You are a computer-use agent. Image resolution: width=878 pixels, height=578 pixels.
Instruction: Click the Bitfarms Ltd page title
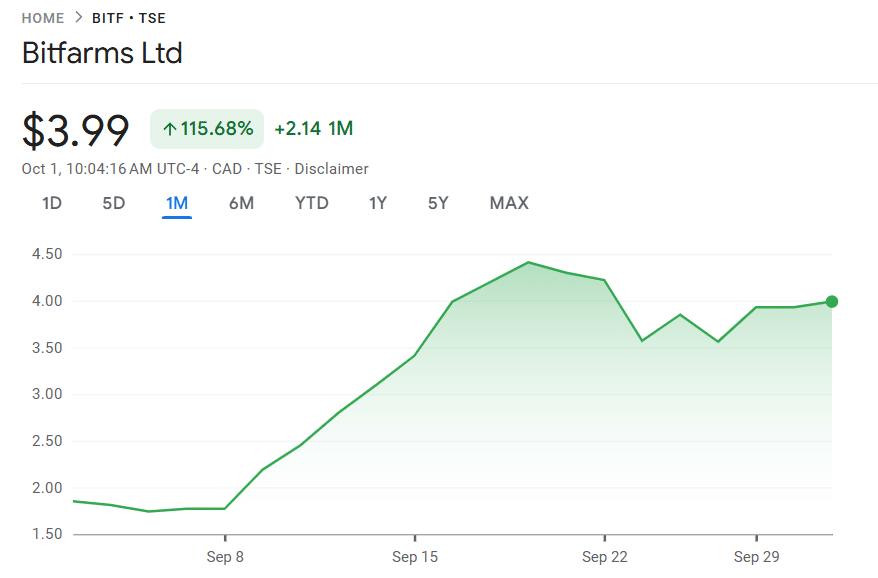tap(102, 53)
